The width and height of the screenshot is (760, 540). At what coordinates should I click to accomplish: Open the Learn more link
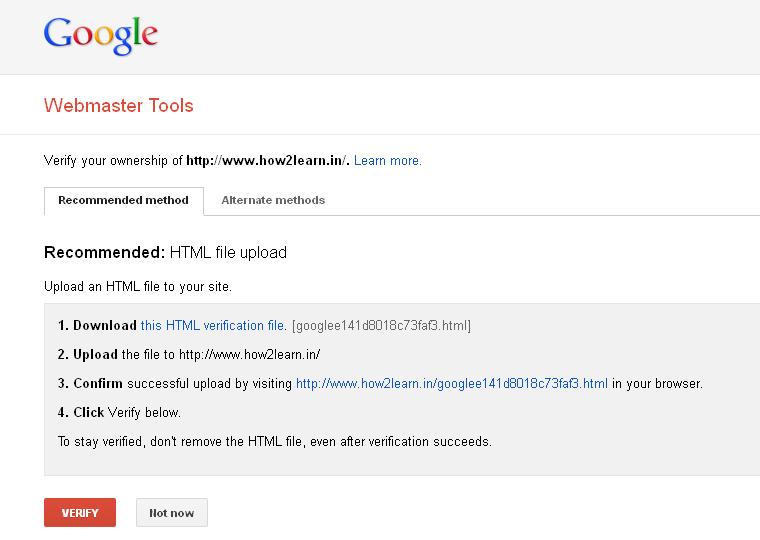[388, 160]
